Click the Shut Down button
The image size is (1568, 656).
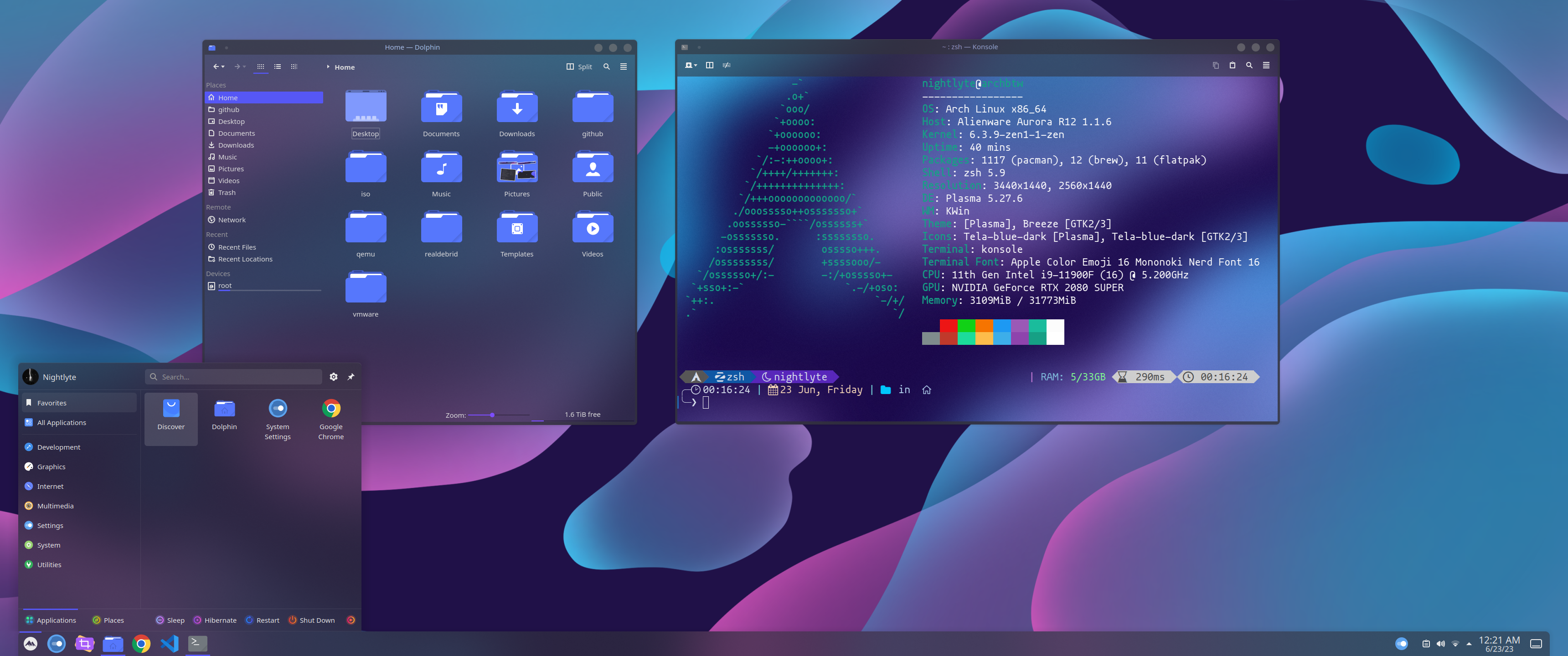pos(312,620)
